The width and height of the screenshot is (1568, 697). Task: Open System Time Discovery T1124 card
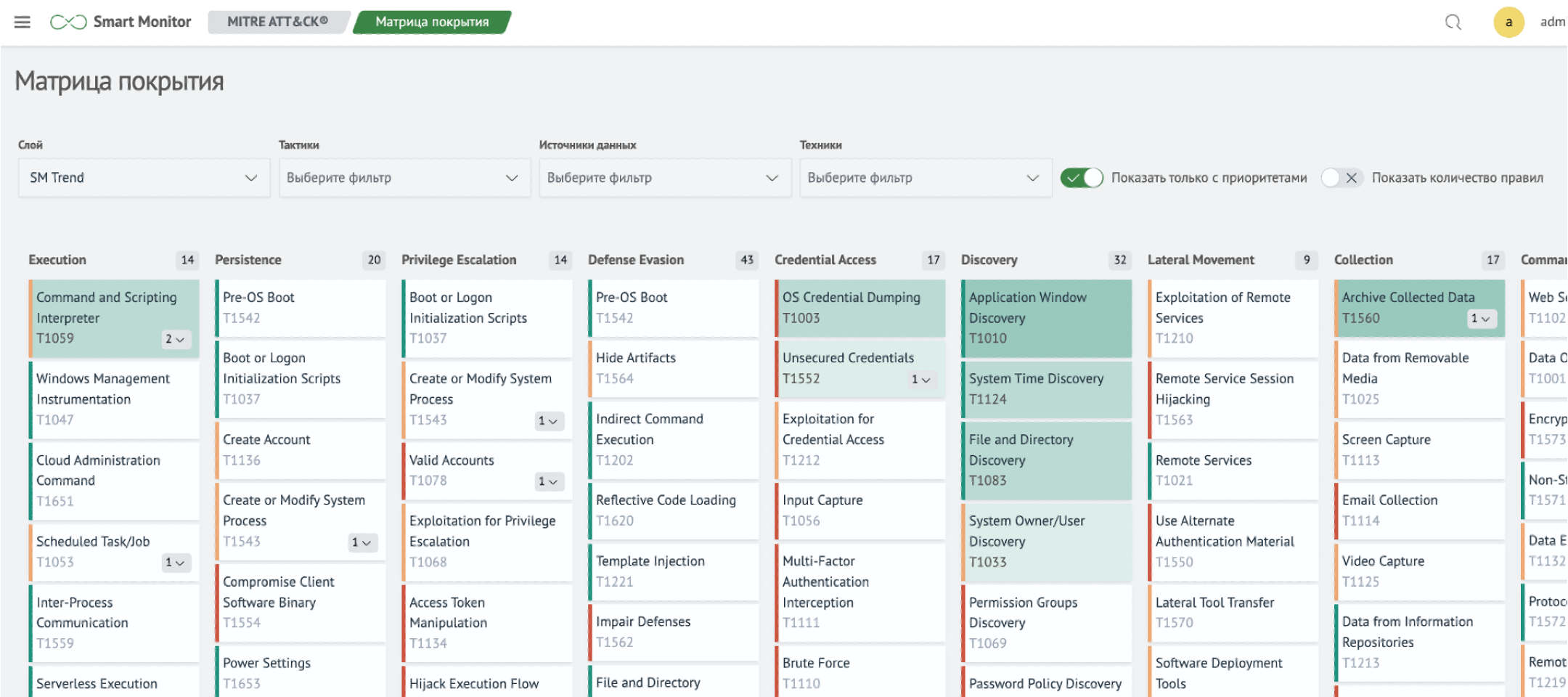(x=1047, y=389)
